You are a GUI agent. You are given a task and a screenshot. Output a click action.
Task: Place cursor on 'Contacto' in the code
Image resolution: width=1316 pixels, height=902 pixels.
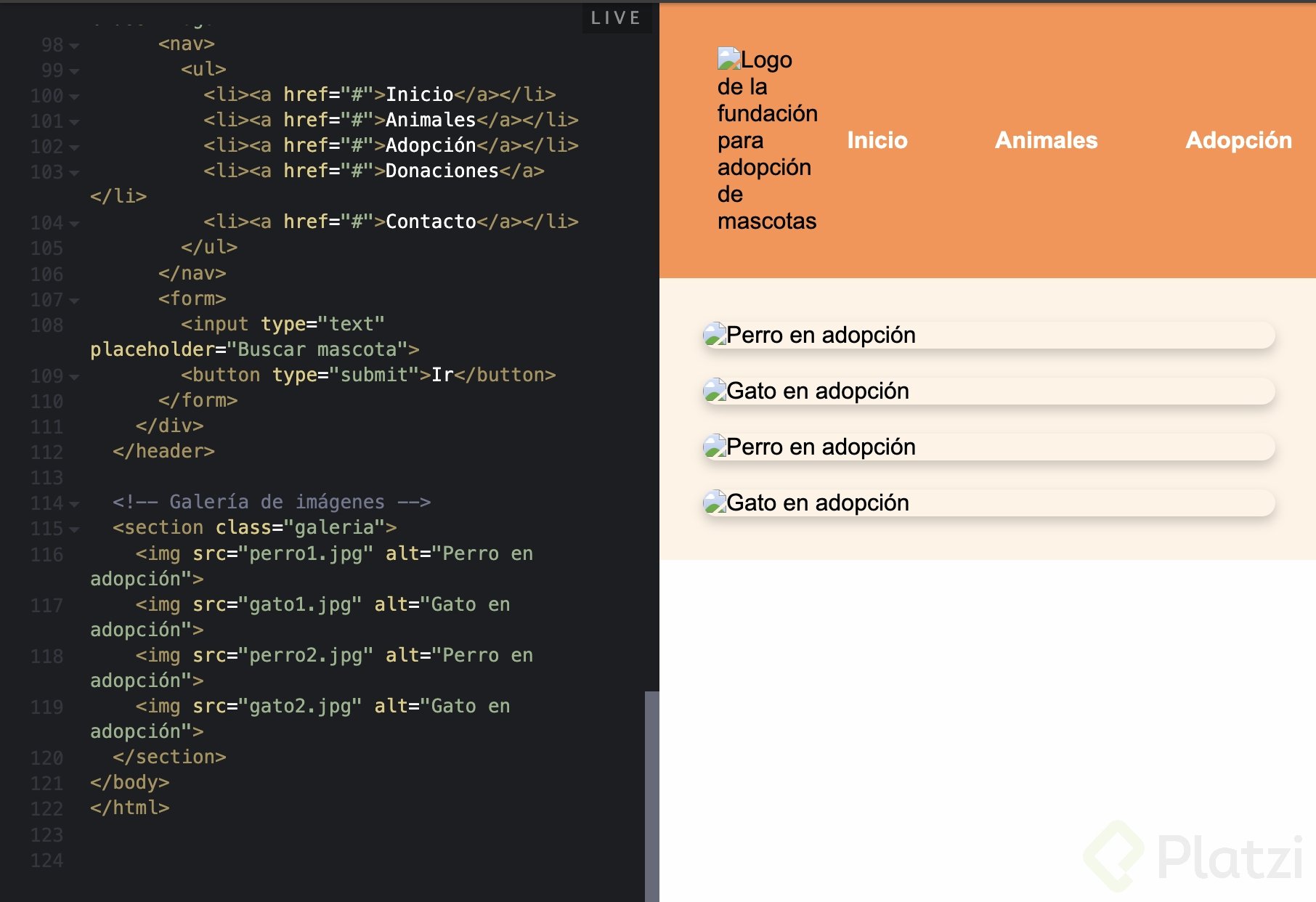click(431, 222)
